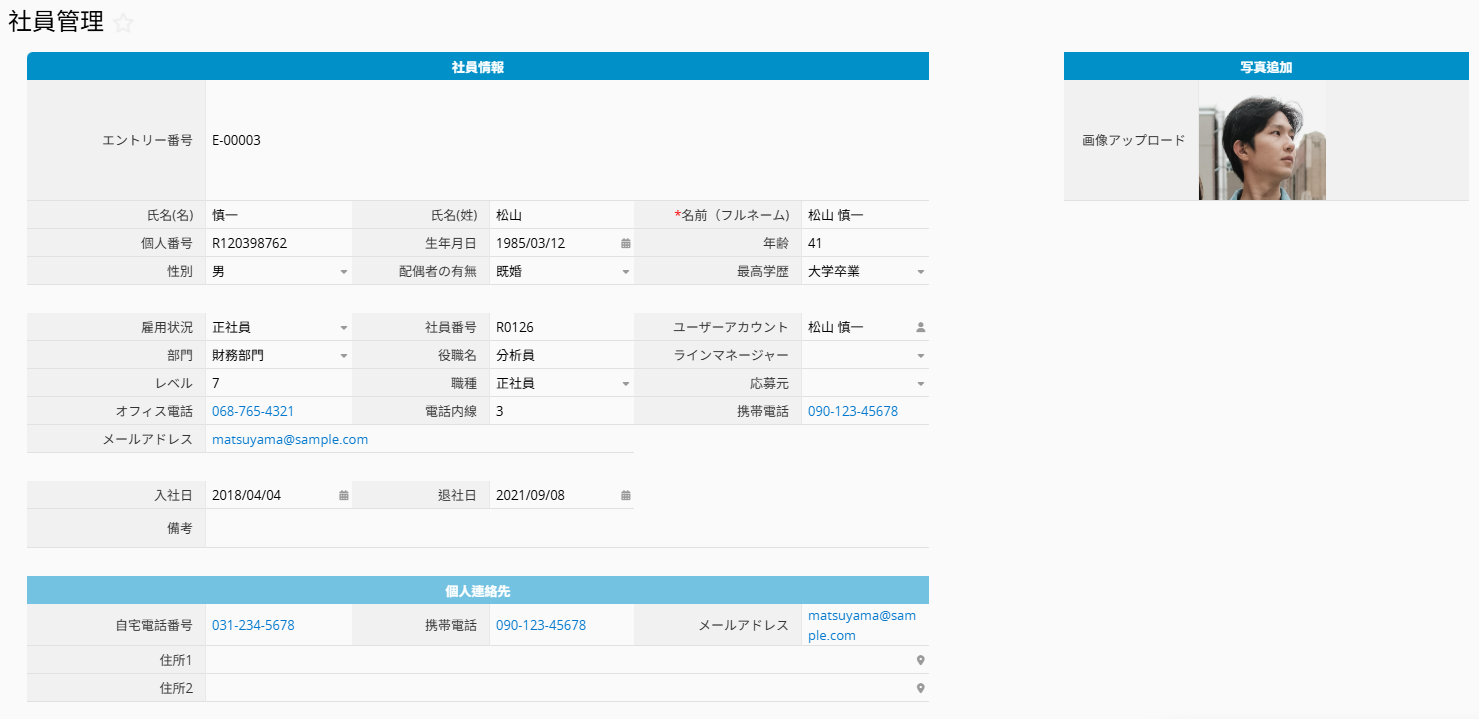Screen dimensions: 1479x719
Task: Open matsuyama@sample.com link in 社員情報
Action: coord(290,439)
